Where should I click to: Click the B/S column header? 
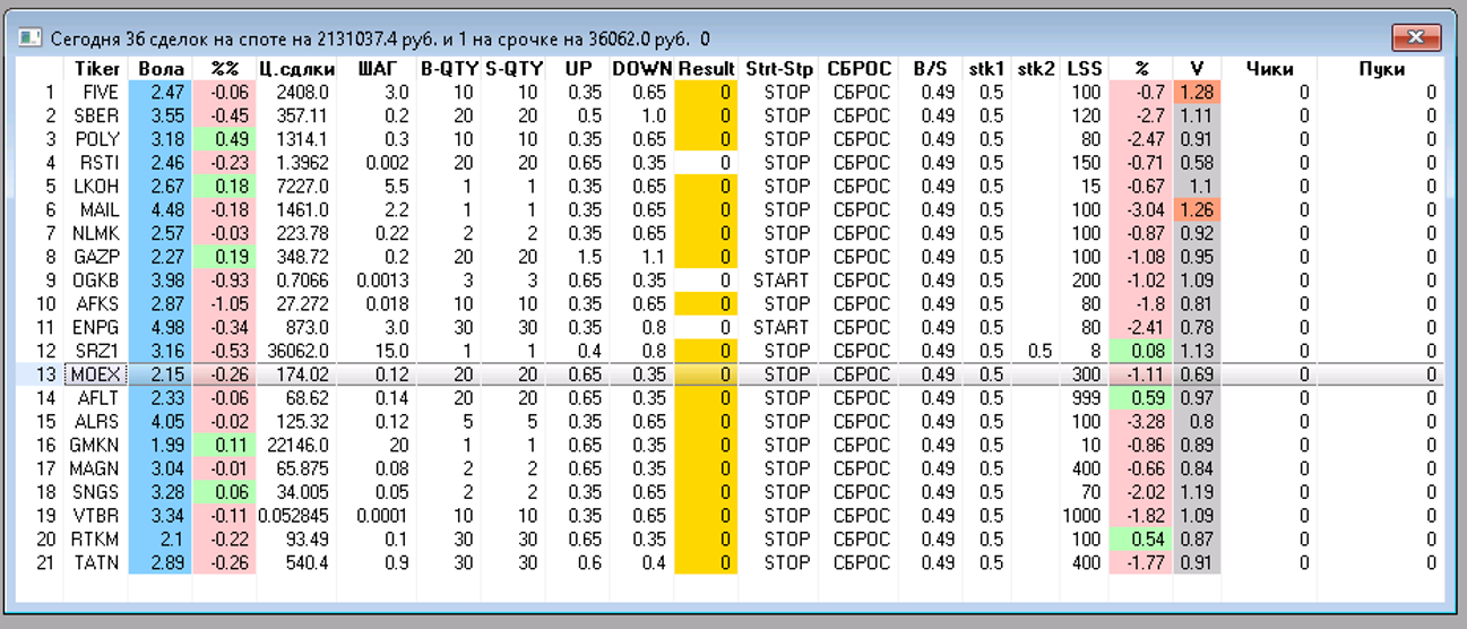929,69
